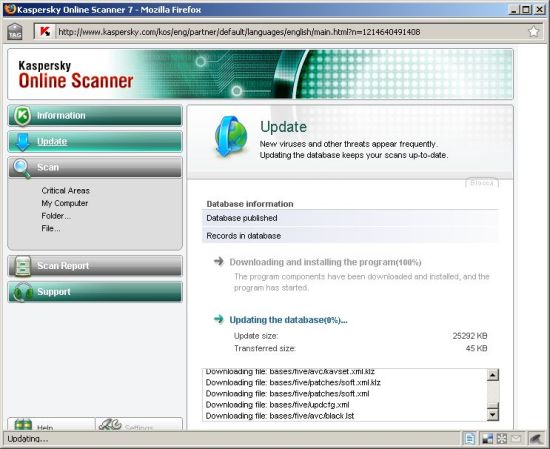The image size is (550, 449).
Task: Click the Database information heading
Action: tap(250, 204)
